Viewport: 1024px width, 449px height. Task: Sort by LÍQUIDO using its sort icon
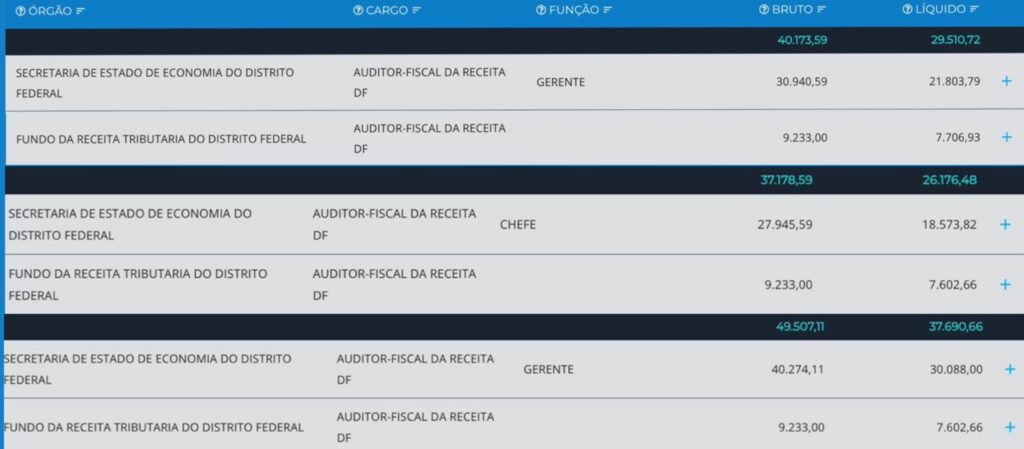tap(973, 10)
